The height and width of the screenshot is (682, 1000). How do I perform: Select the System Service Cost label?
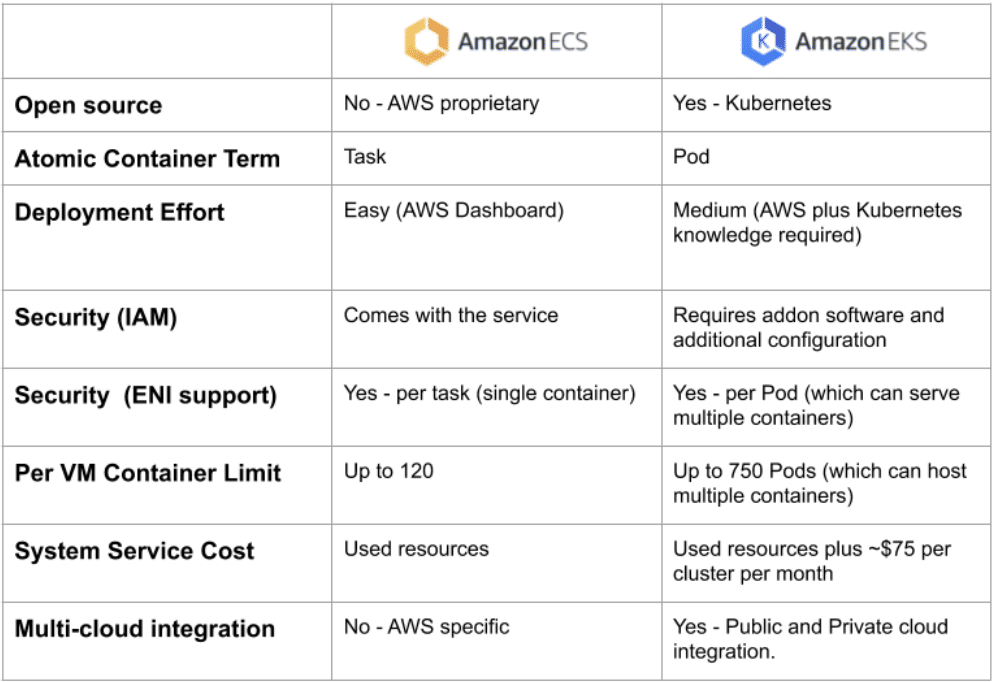click(134, 551)
